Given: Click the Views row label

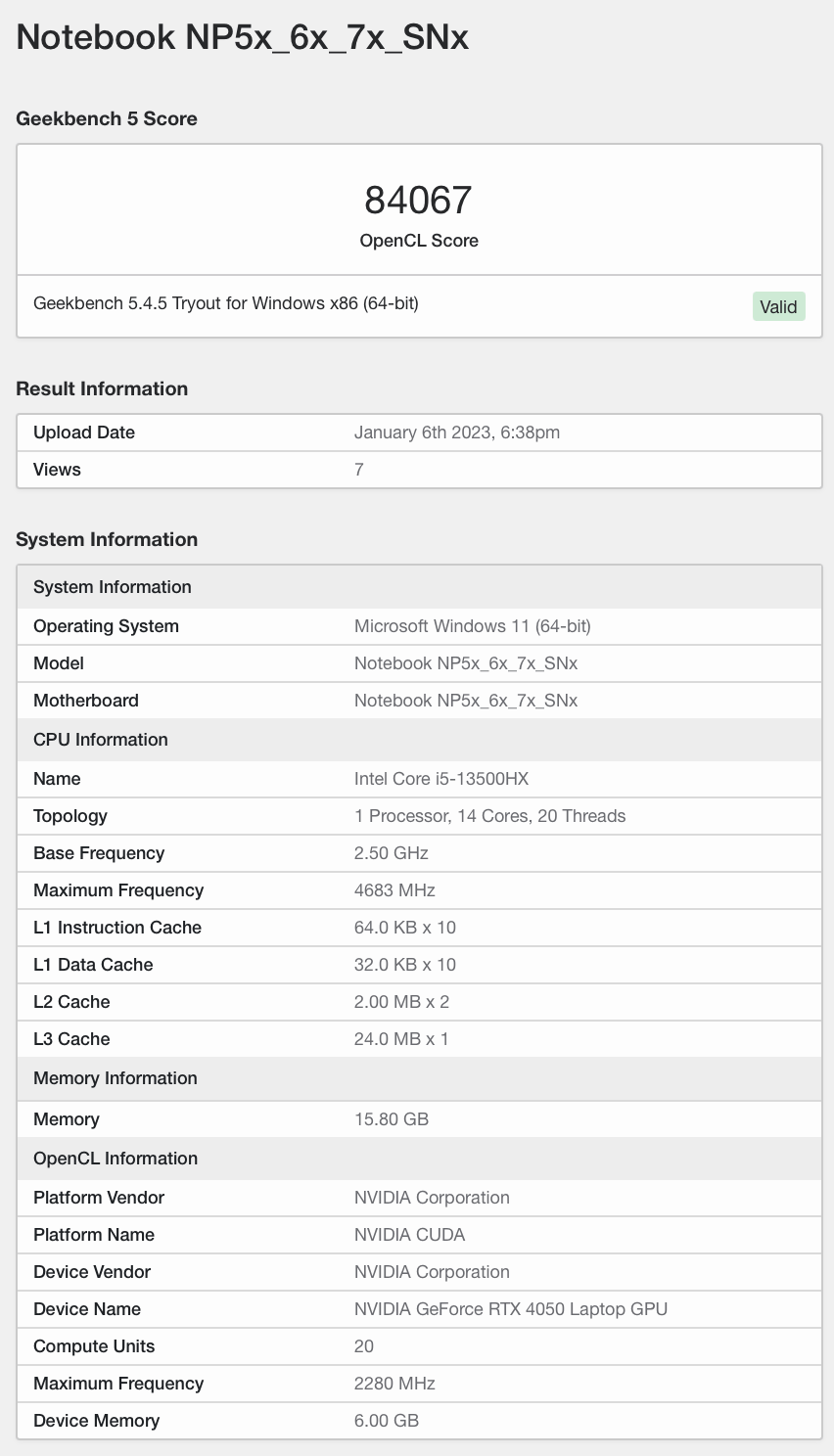Looking at the screenshot, I should 57,470.
